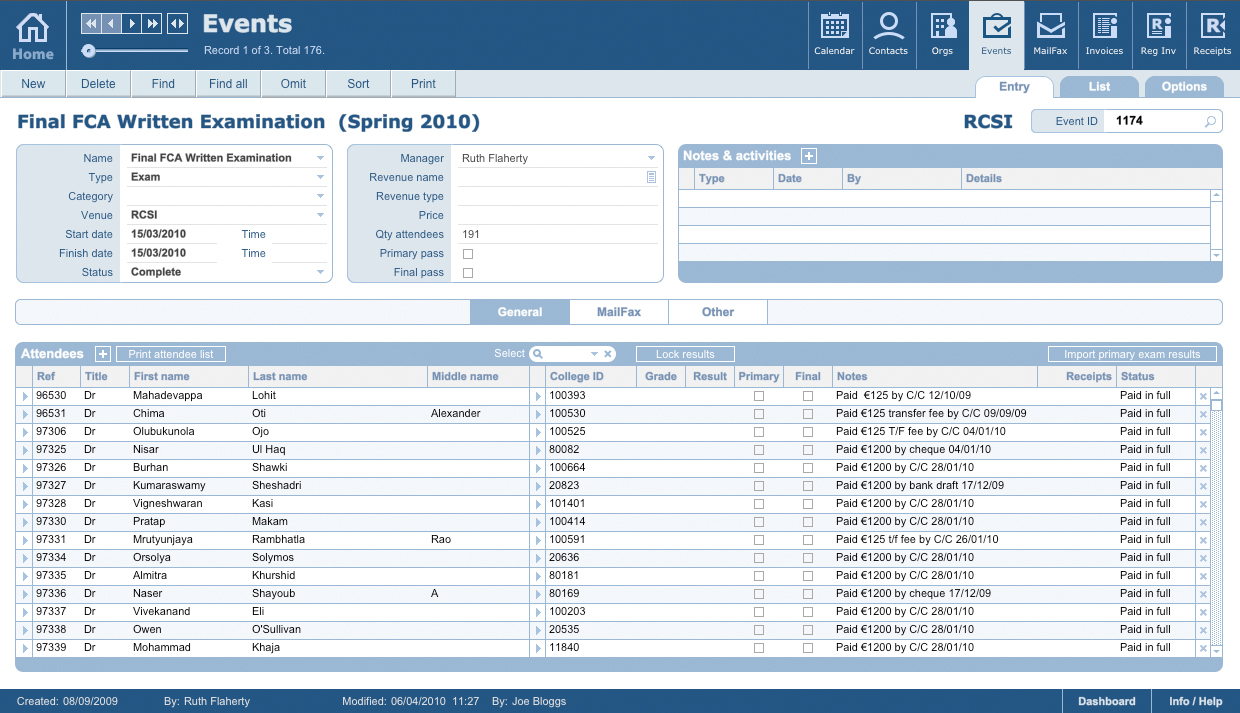The height and width of the screenshot is (713, 1240).
Task: Go to the Home screen
Action: click(32, 35)
